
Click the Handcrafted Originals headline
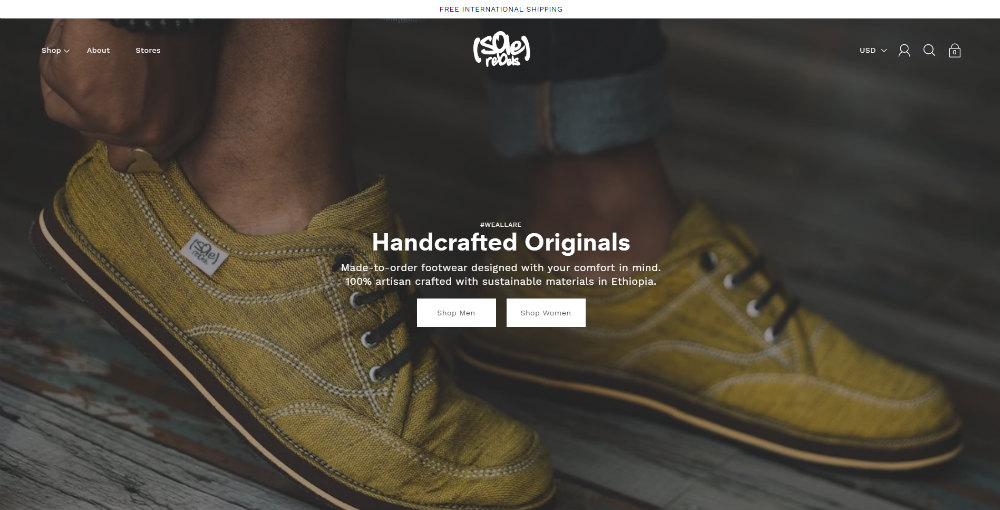click(x=501, y=242)
